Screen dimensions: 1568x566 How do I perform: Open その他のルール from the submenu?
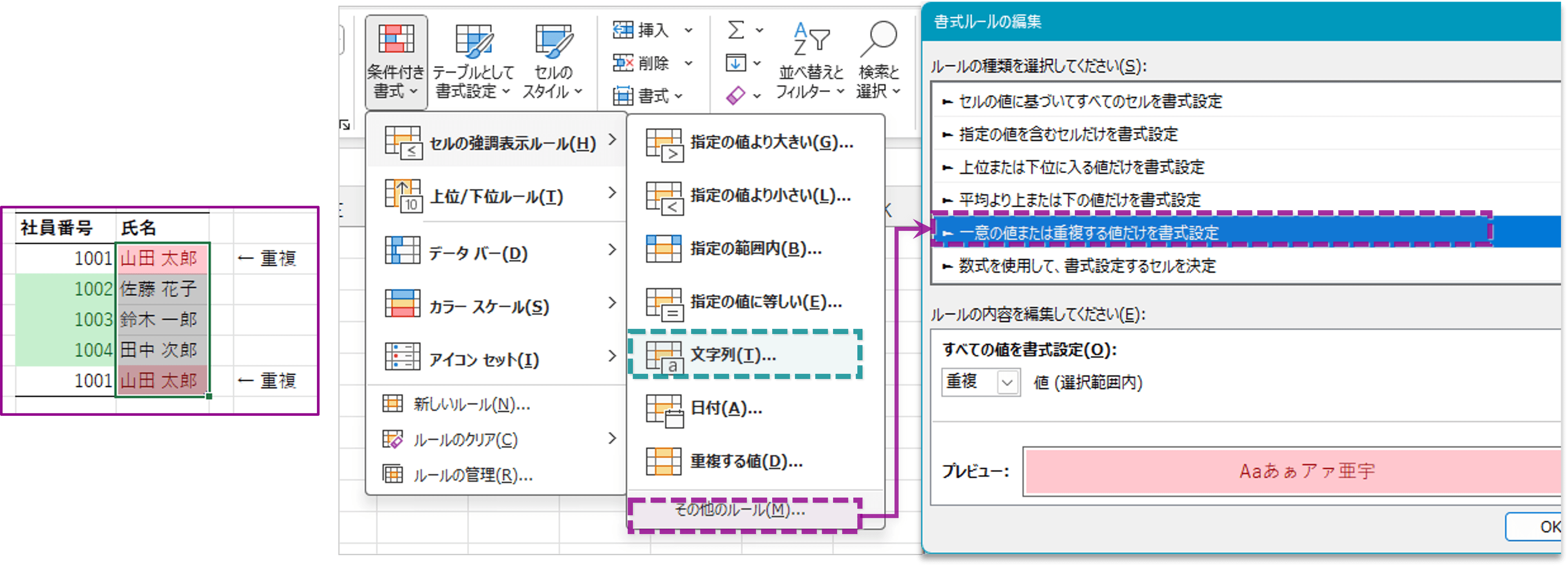point(738,511)
